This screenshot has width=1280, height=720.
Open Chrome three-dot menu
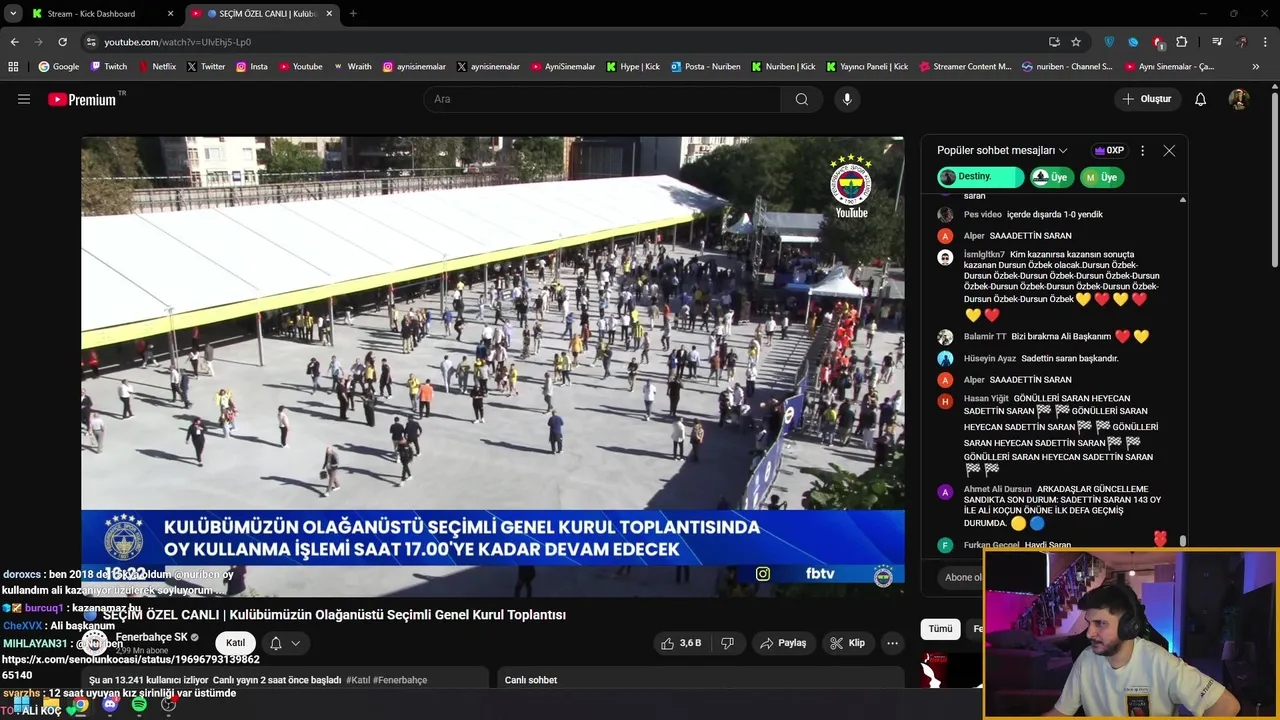pos(1266,42)
